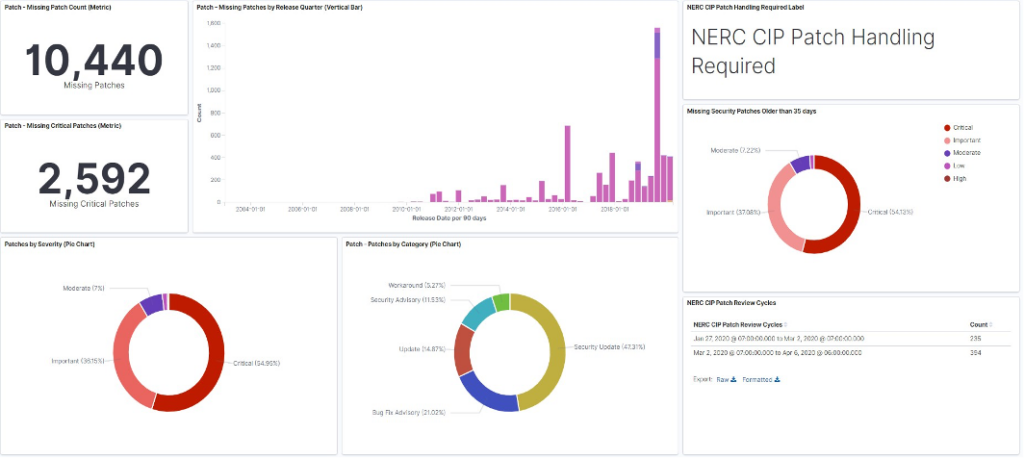1024x459 pixels.
Task: Click the Patches by Category (Pie Chart) title
Action: [403, 244]
